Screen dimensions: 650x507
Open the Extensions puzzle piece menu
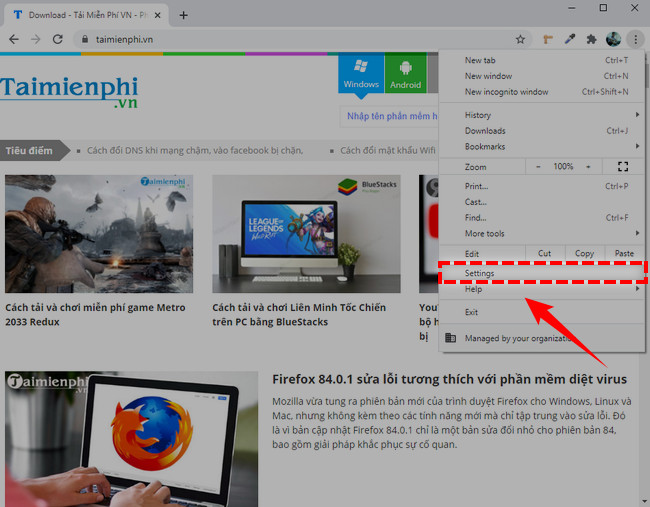(x=592, y=39)
